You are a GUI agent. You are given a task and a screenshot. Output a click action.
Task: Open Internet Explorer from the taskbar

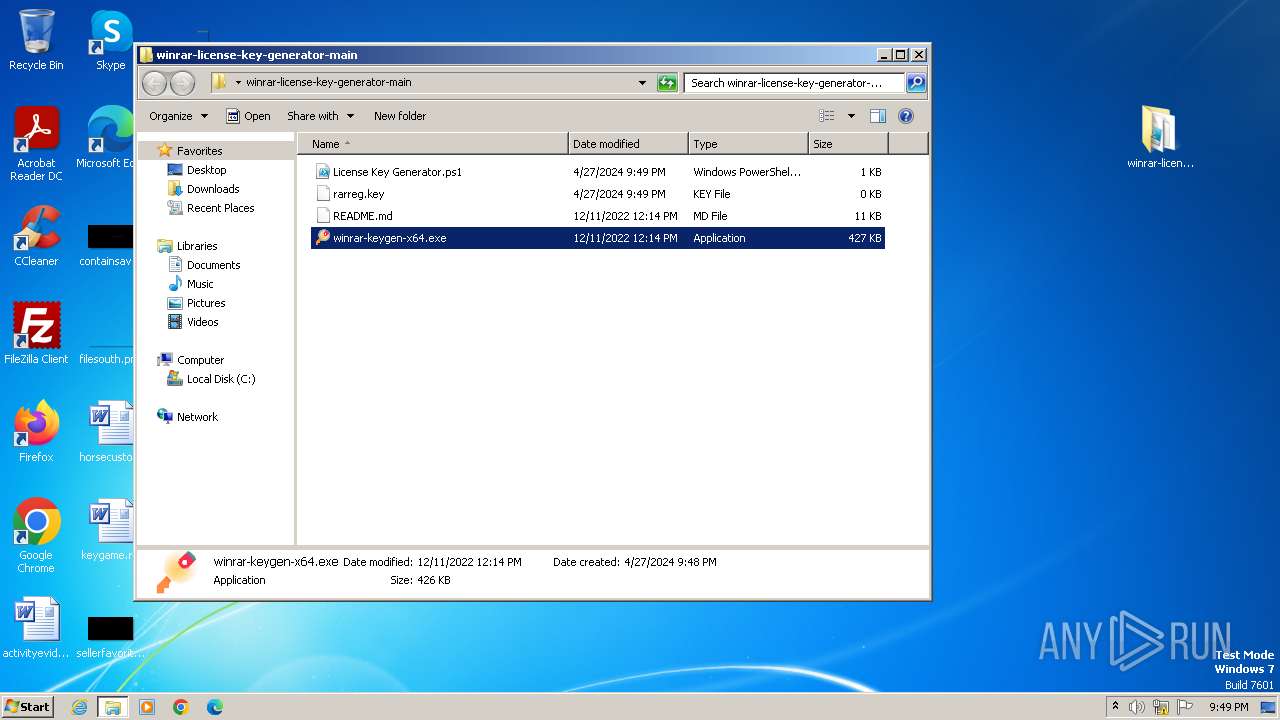point(80,707)
